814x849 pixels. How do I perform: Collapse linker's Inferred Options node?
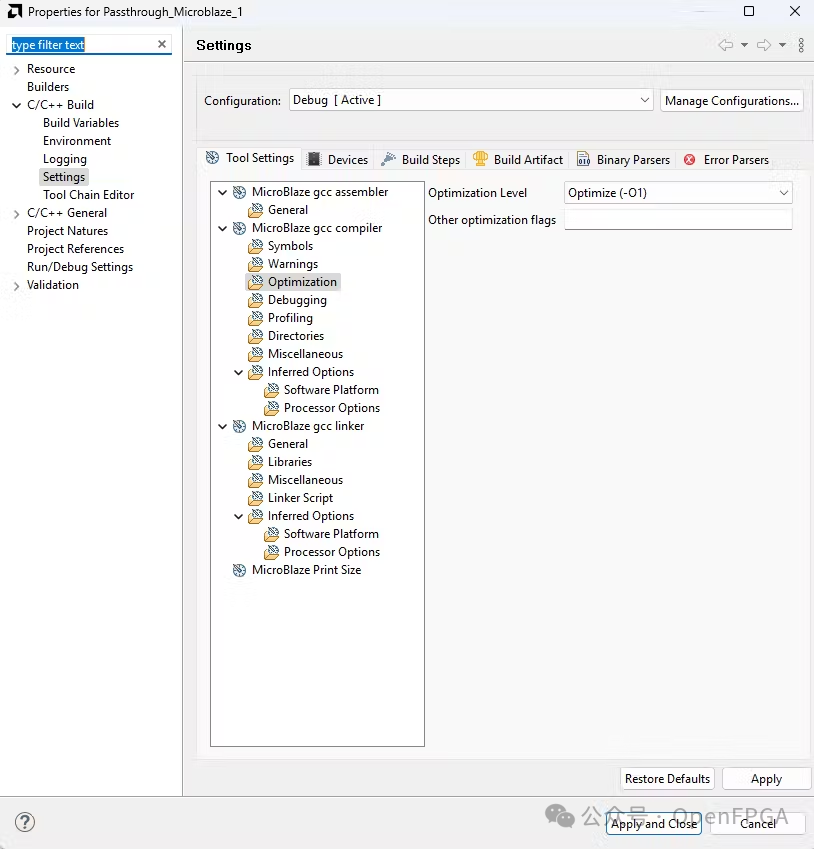238,517
